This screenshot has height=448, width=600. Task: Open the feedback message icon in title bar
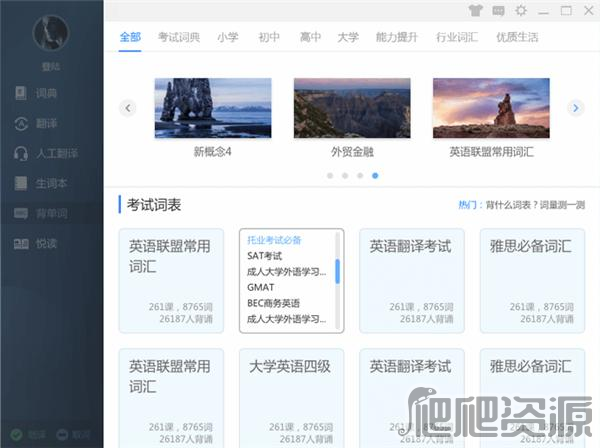point(498,11)
